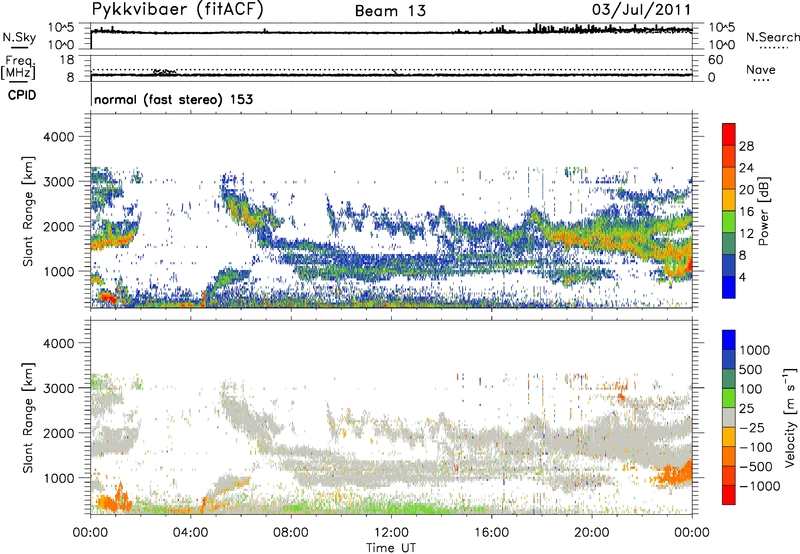Click the 1000 value on the velocity scale

(x=755, y=350)
